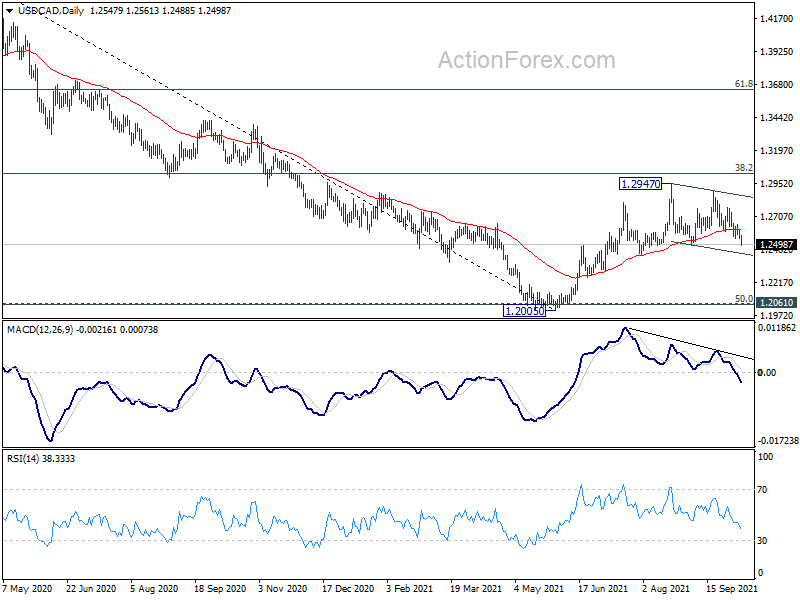Select the 2 Aug 2021 date label

[x=666, y=589]
